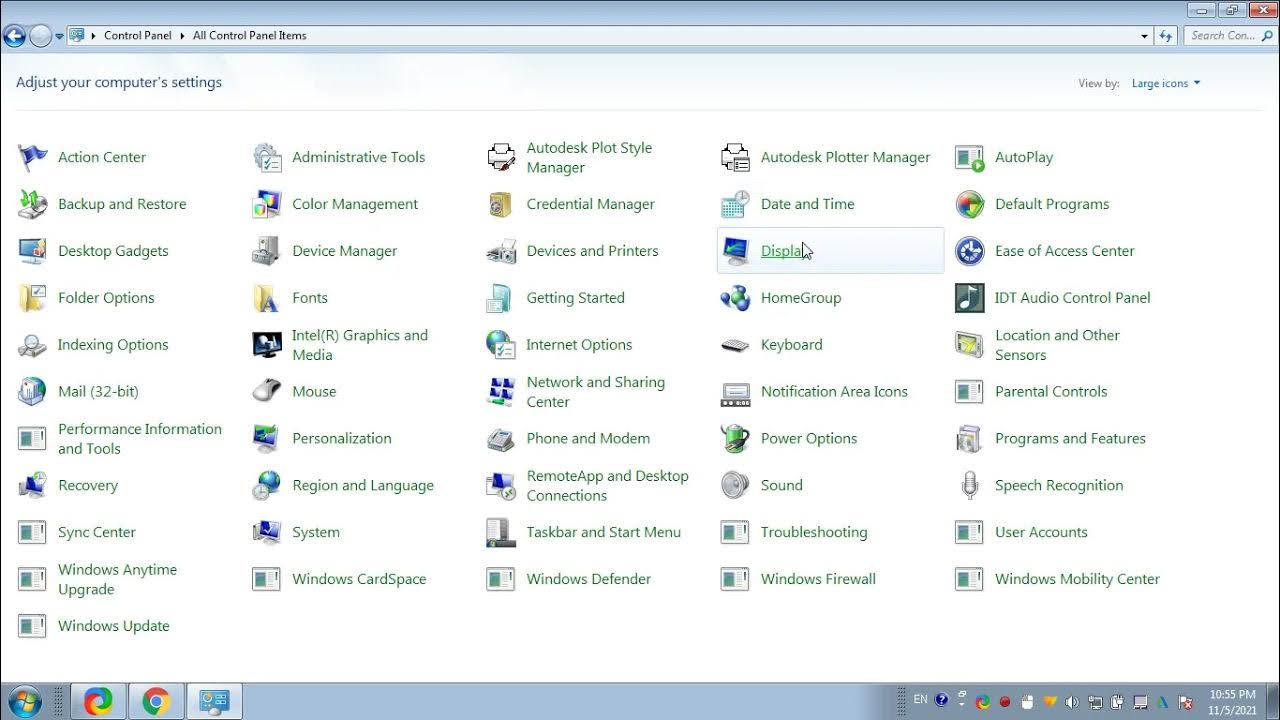This screenshot has width=1280, height=720.
Task: Click the Control Panel breadcrumb
Action: click(138, 36)
